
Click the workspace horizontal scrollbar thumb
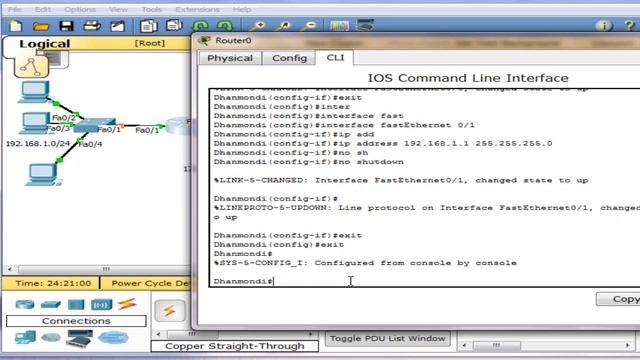[x=106, y=269]
